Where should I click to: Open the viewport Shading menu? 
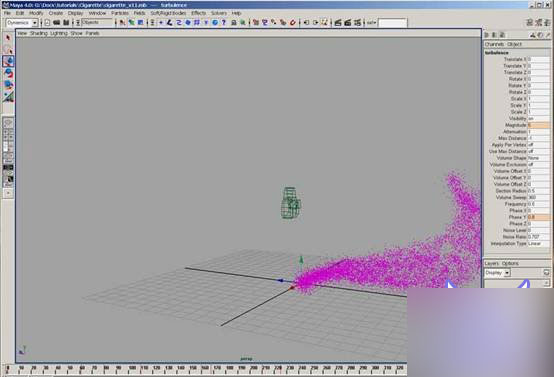click(39, 33)
